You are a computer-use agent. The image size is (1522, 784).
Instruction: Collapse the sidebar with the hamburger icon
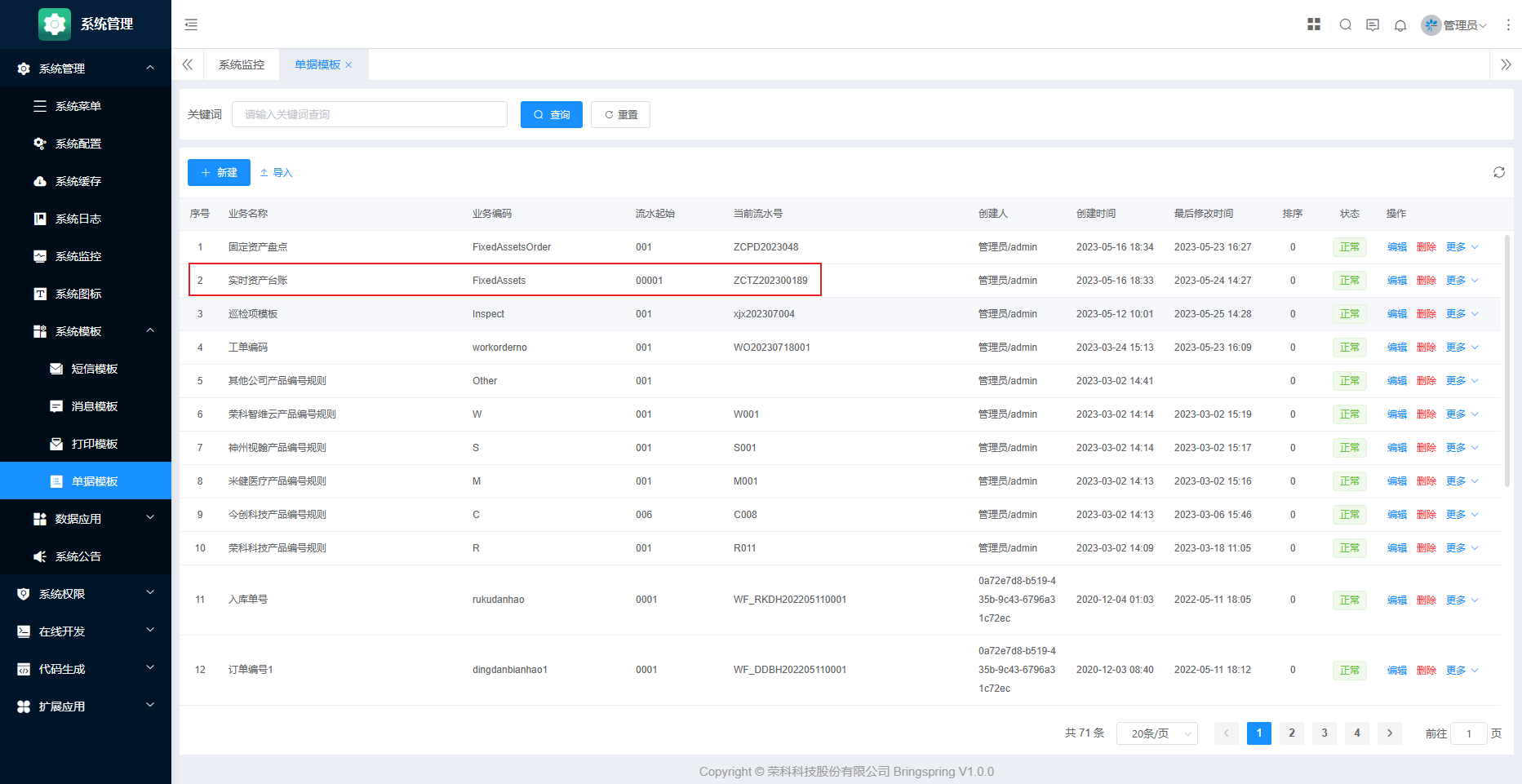(191, 24)
